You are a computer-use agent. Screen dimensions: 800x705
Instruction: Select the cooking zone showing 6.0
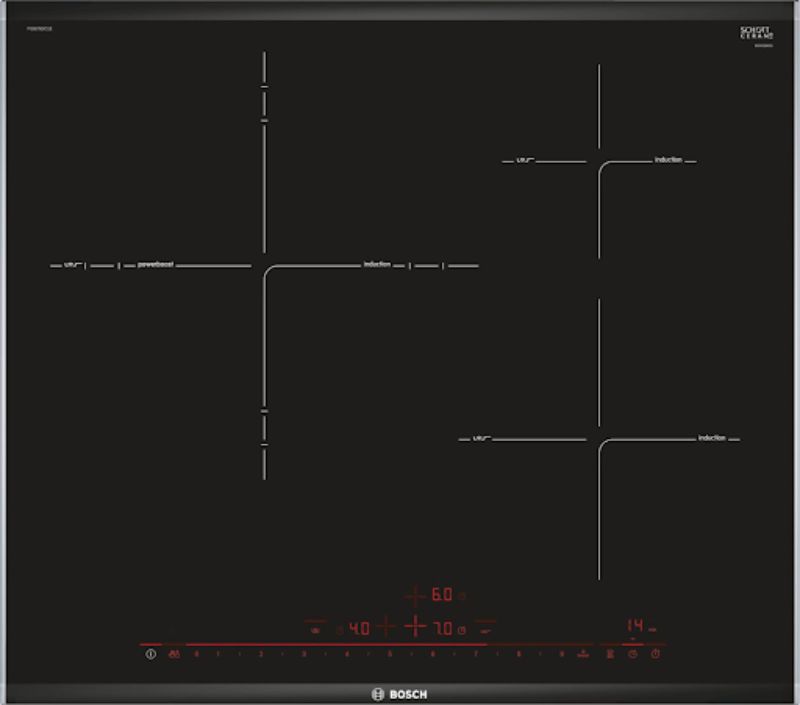tap(441, 595)
